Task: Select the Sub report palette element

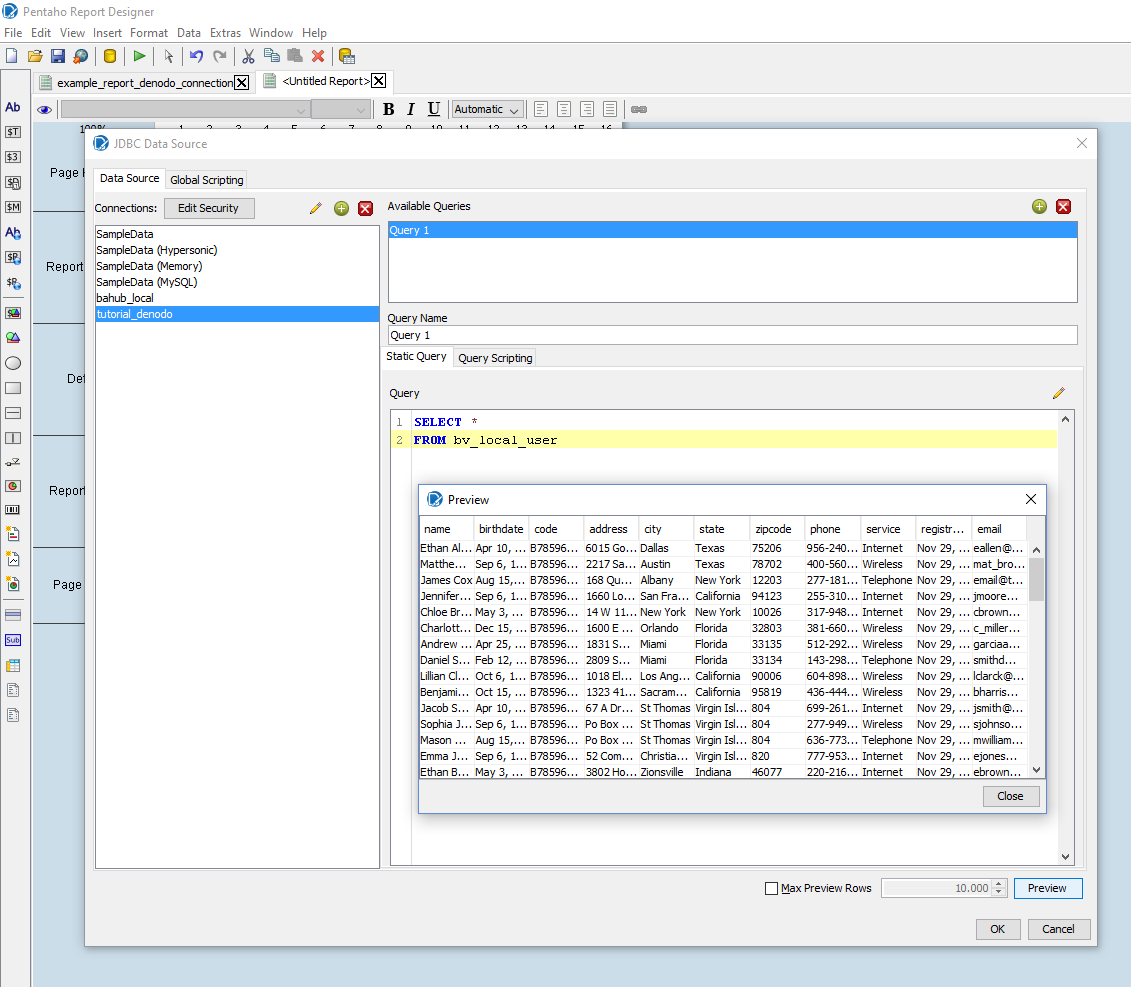Action: point(13,640)
